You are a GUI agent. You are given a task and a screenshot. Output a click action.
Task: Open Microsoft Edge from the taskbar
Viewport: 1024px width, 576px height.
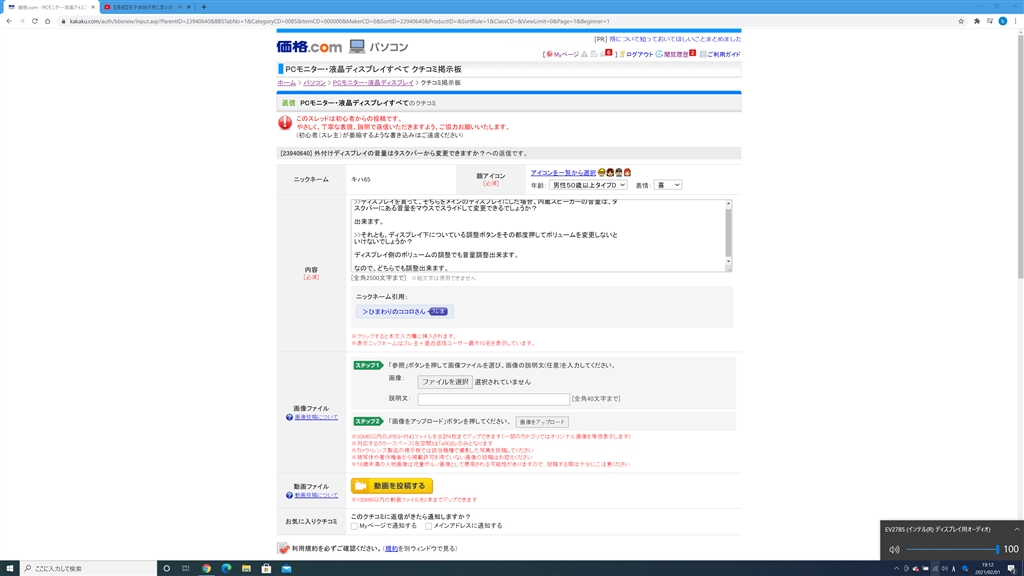click(227, 568)
